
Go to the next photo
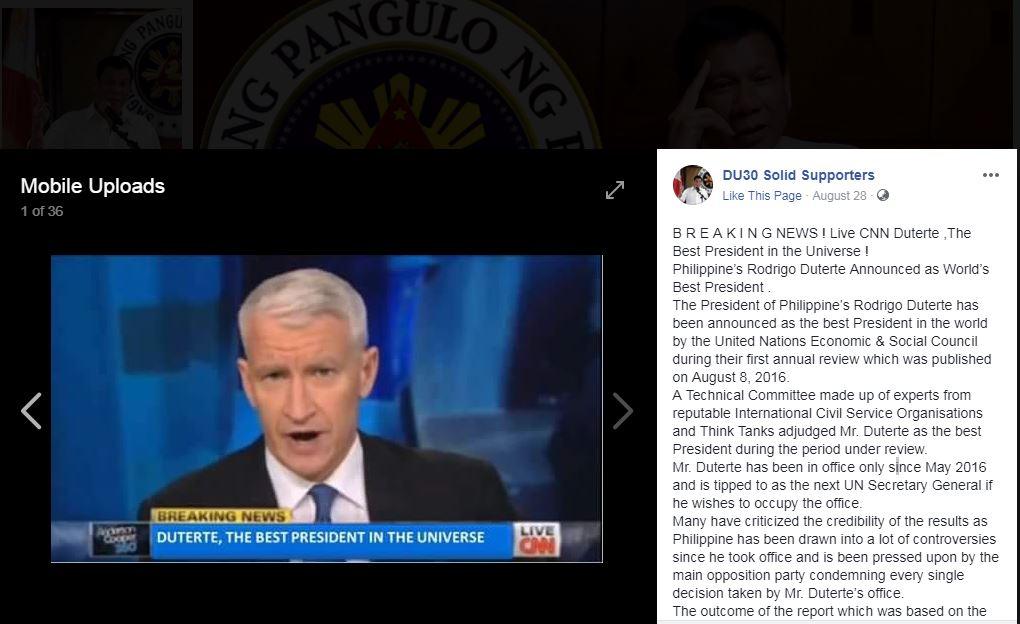[623, 411]
